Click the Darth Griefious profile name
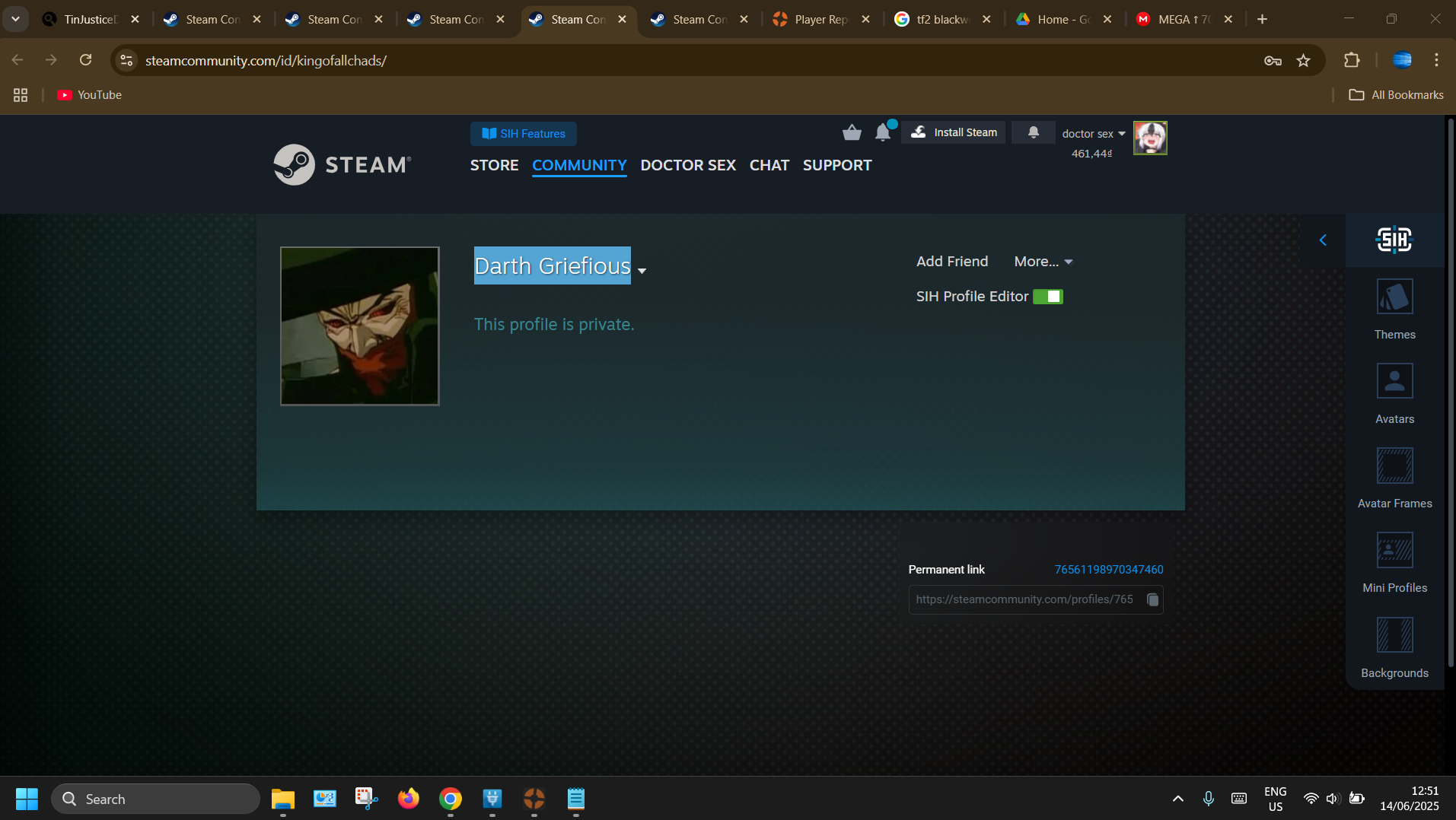1456x820 pixels. (x=553, y=265)
